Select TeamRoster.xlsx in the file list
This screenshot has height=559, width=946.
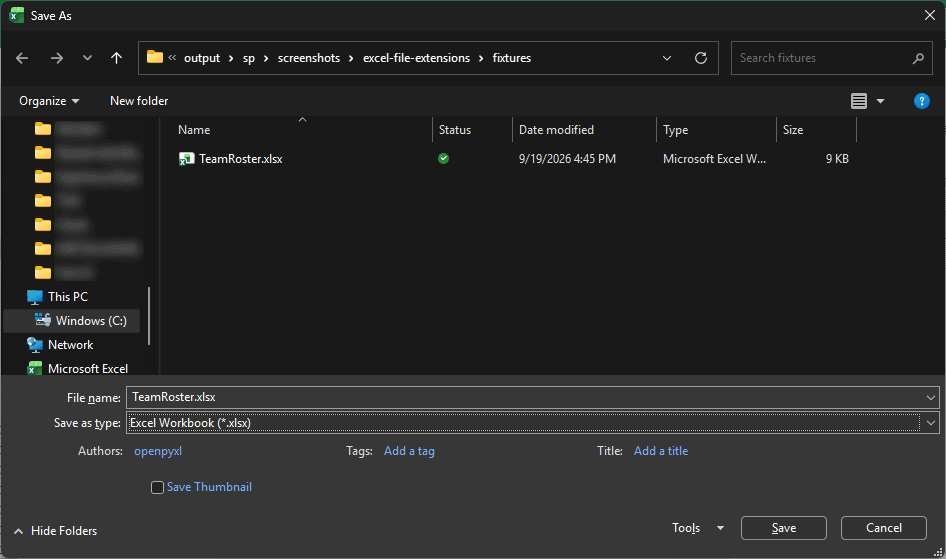(241, 159)
